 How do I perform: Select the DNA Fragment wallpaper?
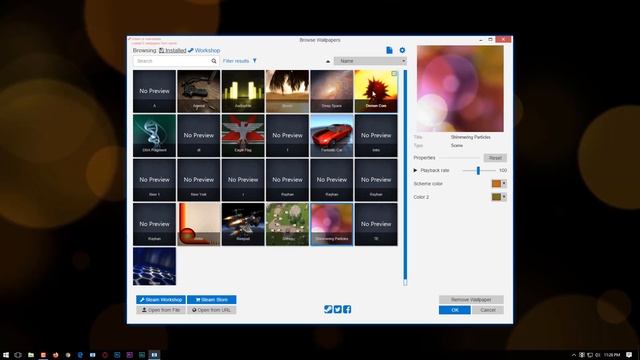154,136
